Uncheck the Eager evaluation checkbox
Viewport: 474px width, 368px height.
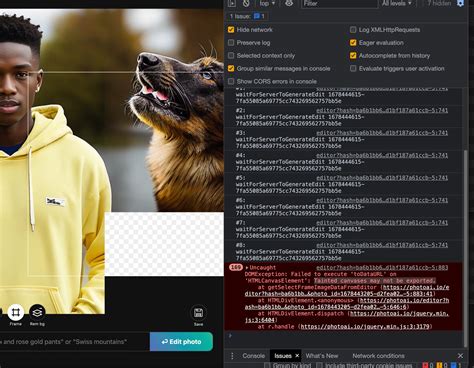tap(353, 43)
